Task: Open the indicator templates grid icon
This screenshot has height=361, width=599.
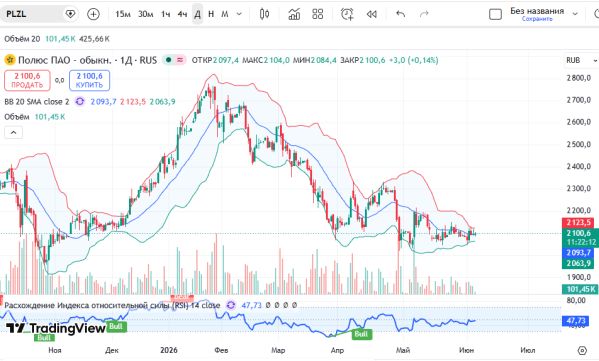Action: (318, 14)
